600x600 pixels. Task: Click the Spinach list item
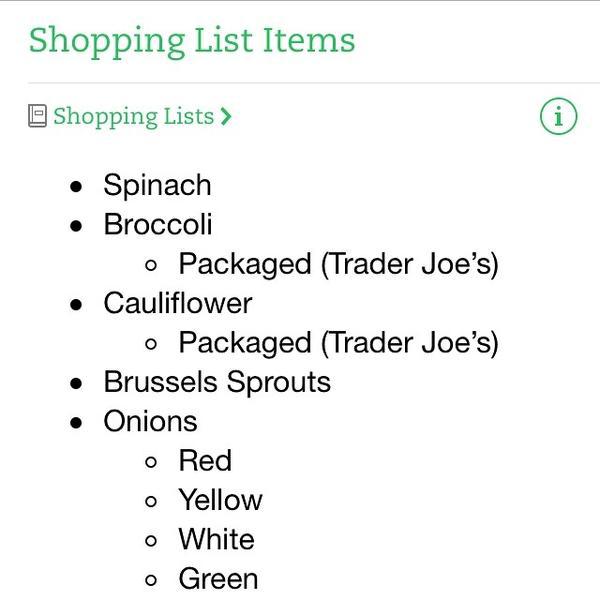click(157, 186)
